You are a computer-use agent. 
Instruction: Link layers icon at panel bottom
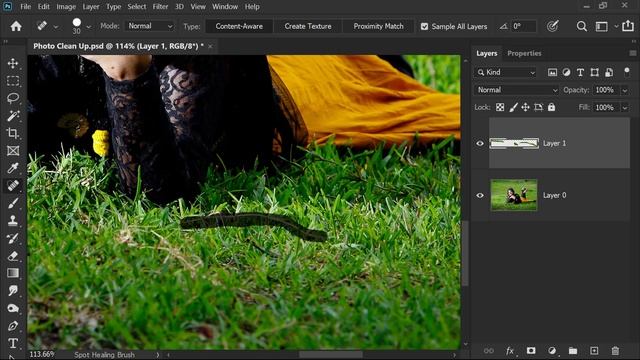point(489,351)
